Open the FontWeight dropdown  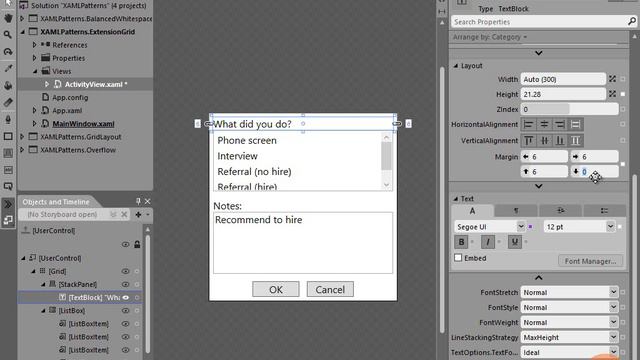613,322
